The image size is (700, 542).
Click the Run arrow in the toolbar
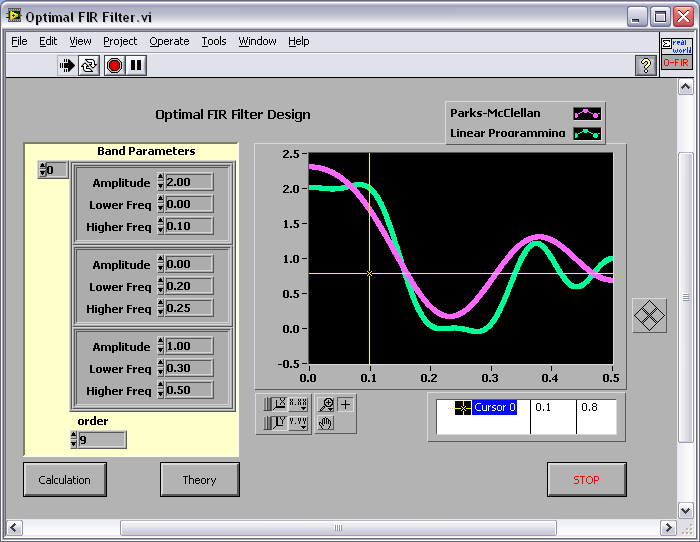tap(67, 65)
